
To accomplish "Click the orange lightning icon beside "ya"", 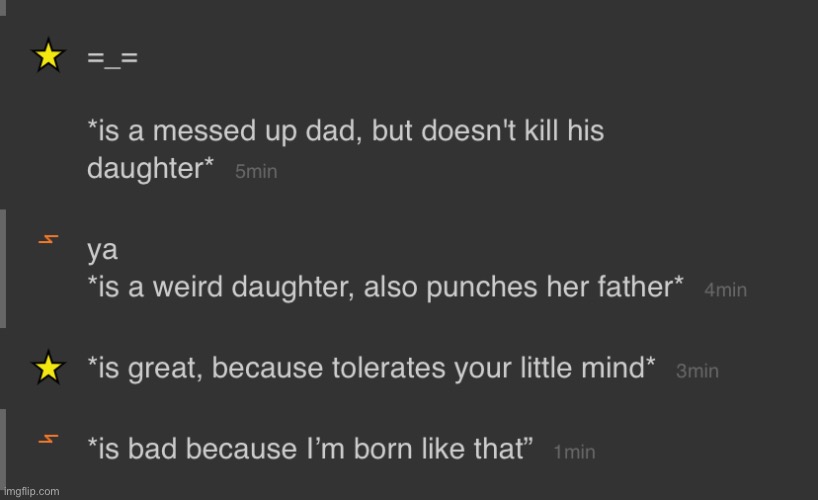I will pyautogui.click(x=48, y=240).
